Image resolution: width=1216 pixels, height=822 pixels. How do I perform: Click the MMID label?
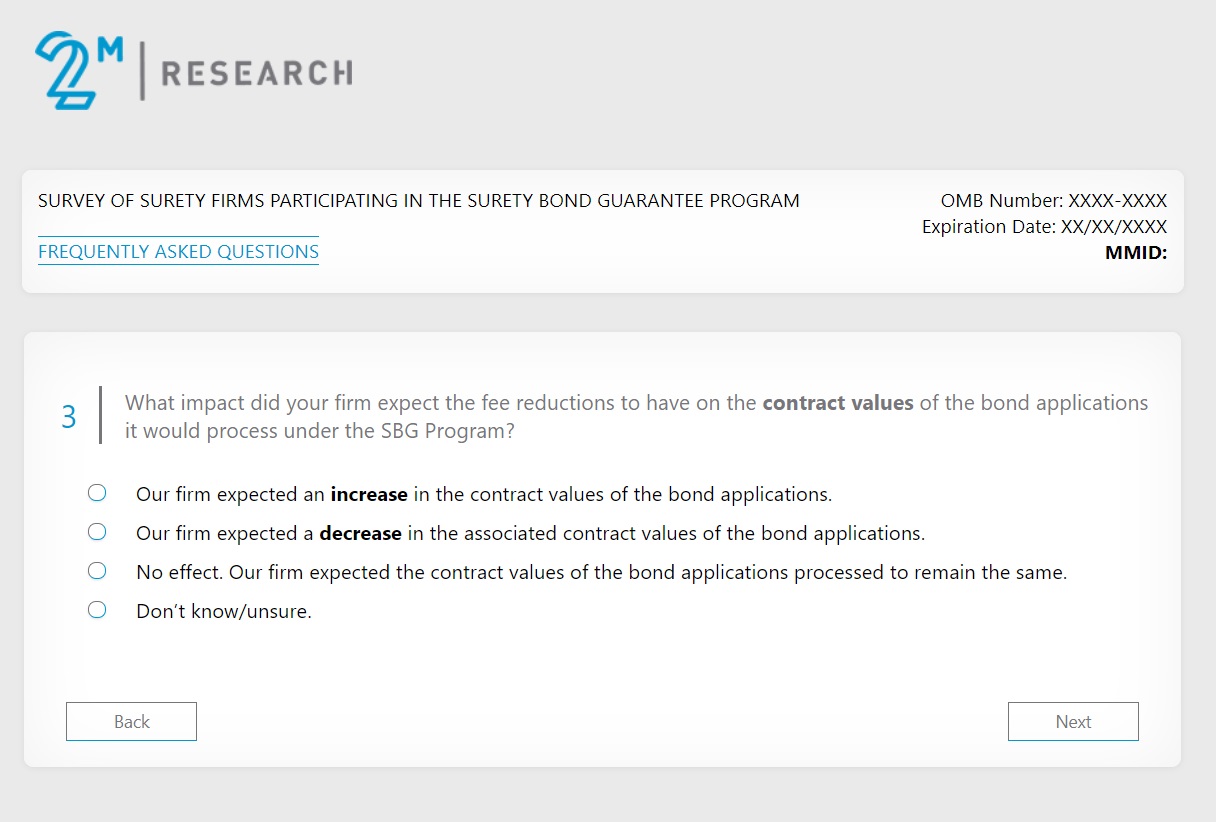coord(1135,253)
